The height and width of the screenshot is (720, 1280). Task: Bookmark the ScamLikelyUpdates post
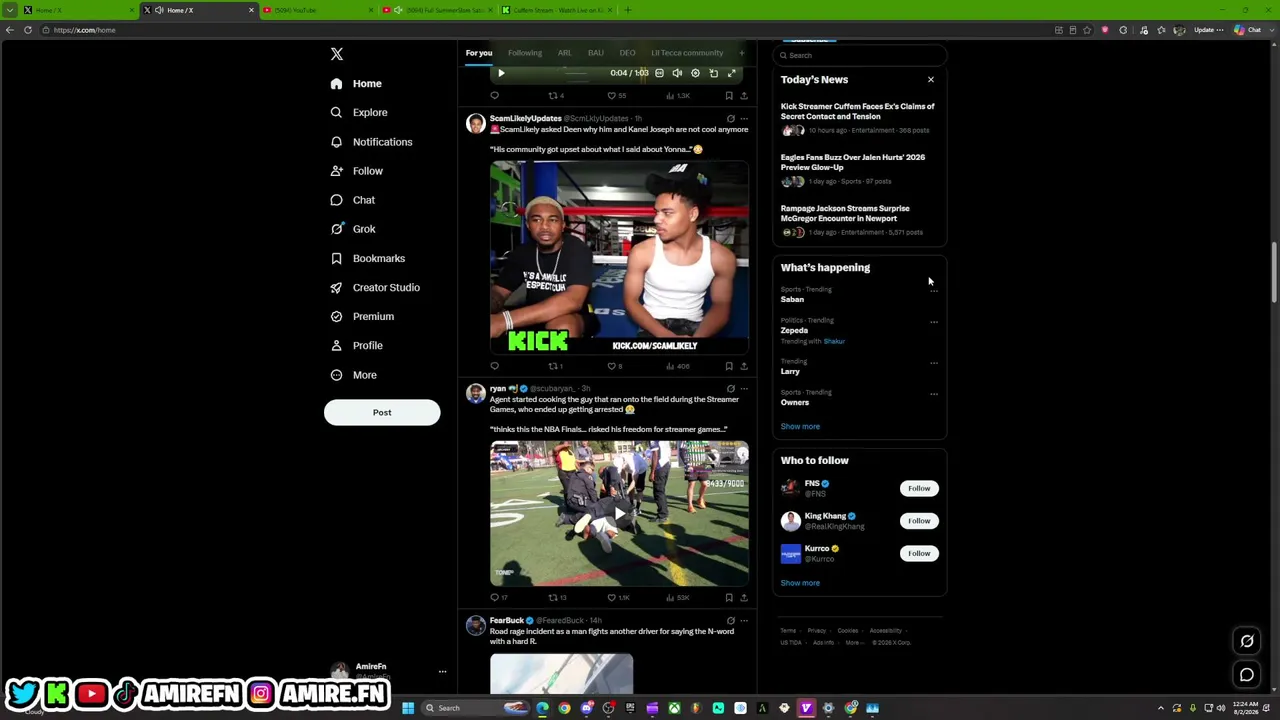(729, 366)
